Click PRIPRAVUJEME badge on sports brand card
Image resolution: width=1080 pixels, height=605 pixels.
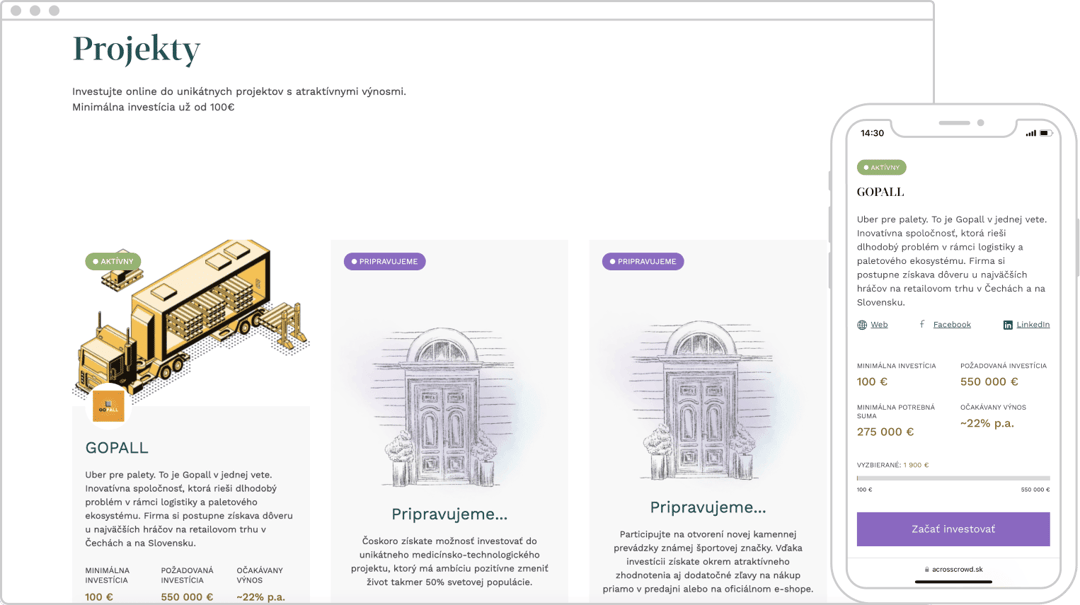(x=643, y=261)
